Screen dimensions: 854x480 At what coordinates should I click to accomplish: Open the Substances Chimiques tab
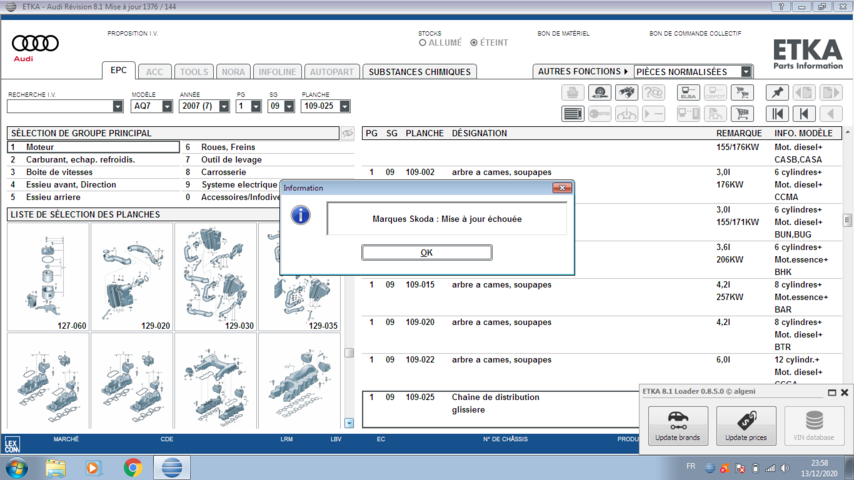pos(419,72)
